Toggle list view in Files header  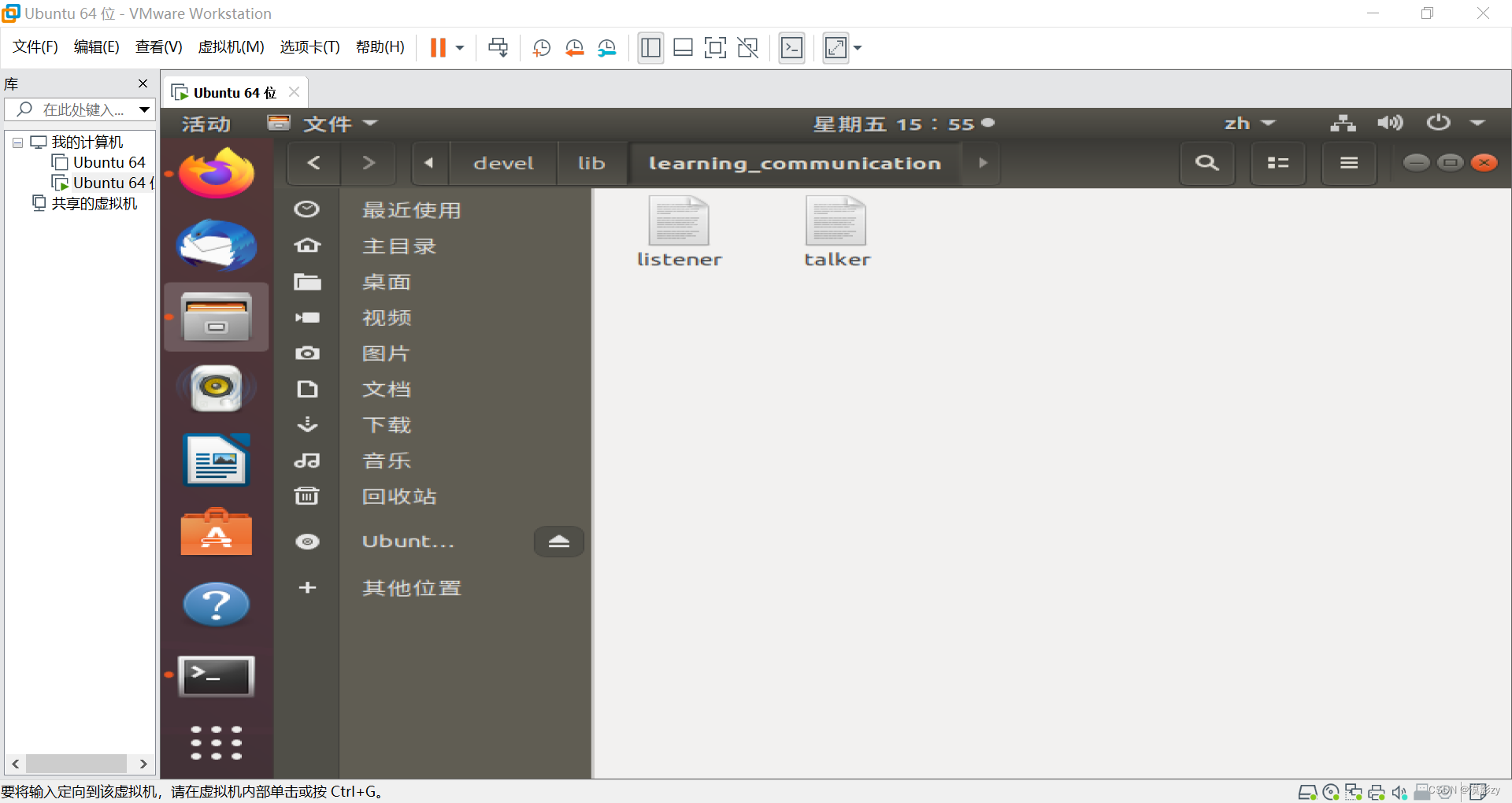[1277, 163]
